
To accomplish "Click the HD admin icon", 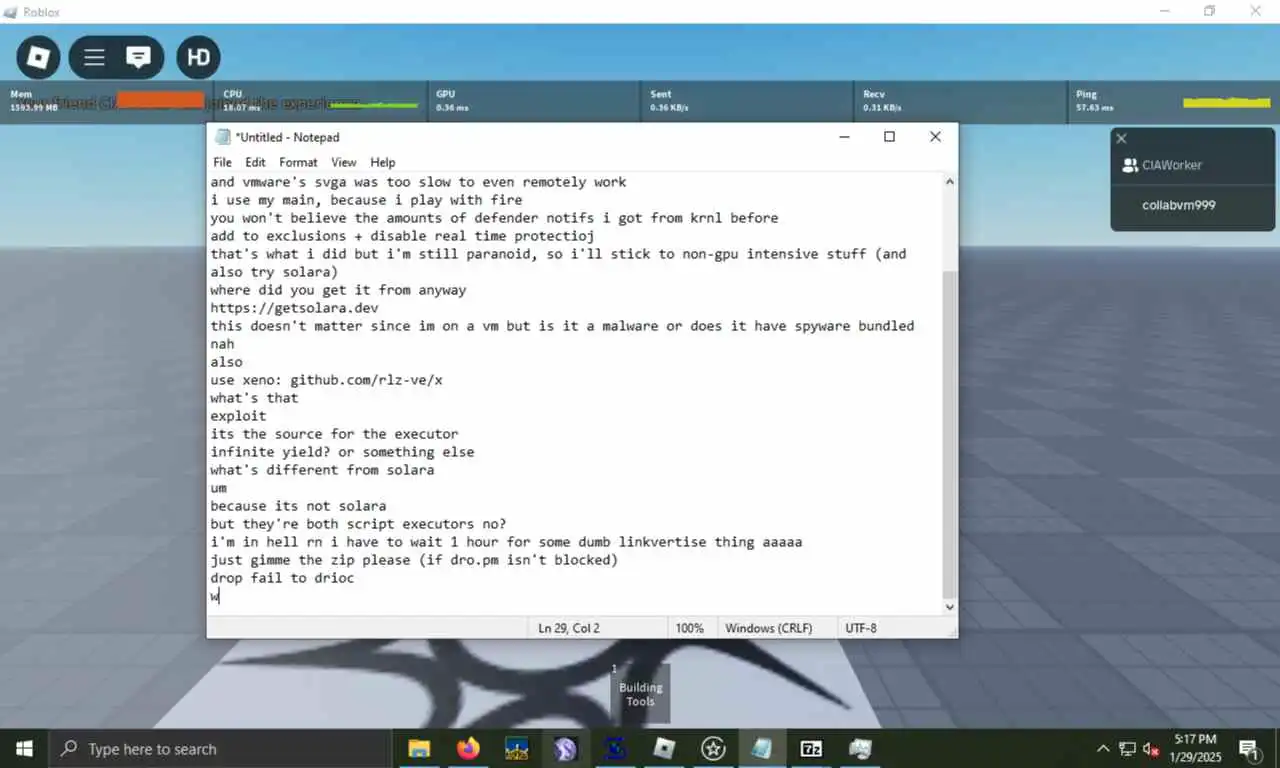I will [198, 57].
